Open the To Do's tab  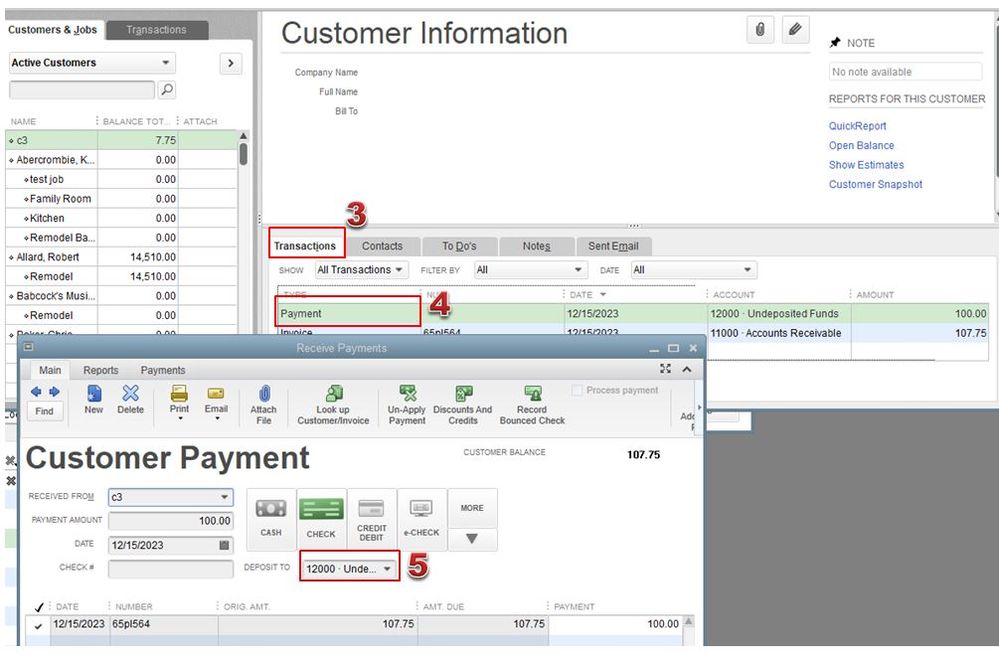point(459,246)
